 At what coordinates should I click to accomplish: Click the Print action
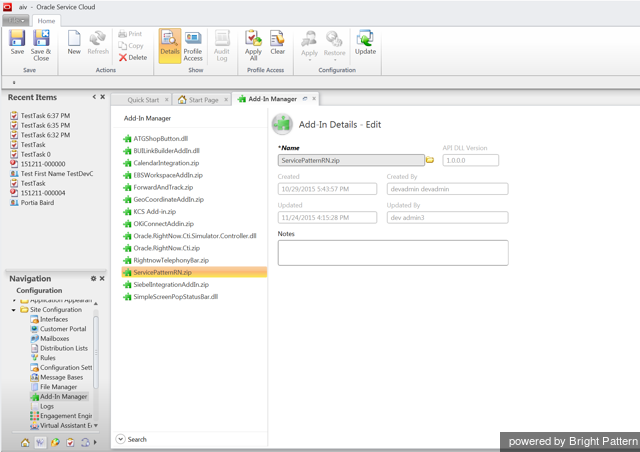click(x=130, y=34)
